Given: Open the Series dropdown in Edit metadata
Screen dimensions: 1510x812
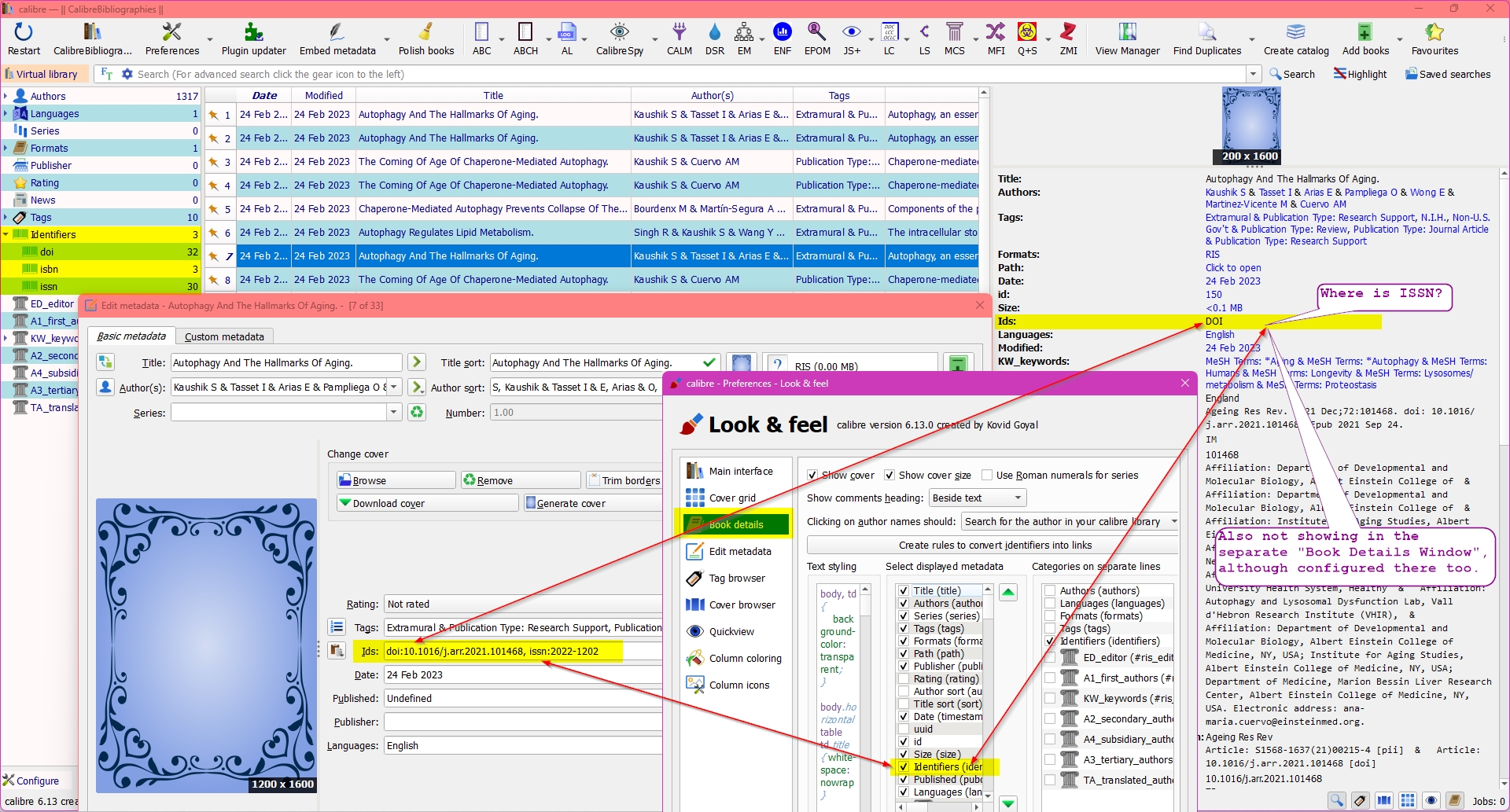Looking at the screenshot, I should (x=393, y=412).
